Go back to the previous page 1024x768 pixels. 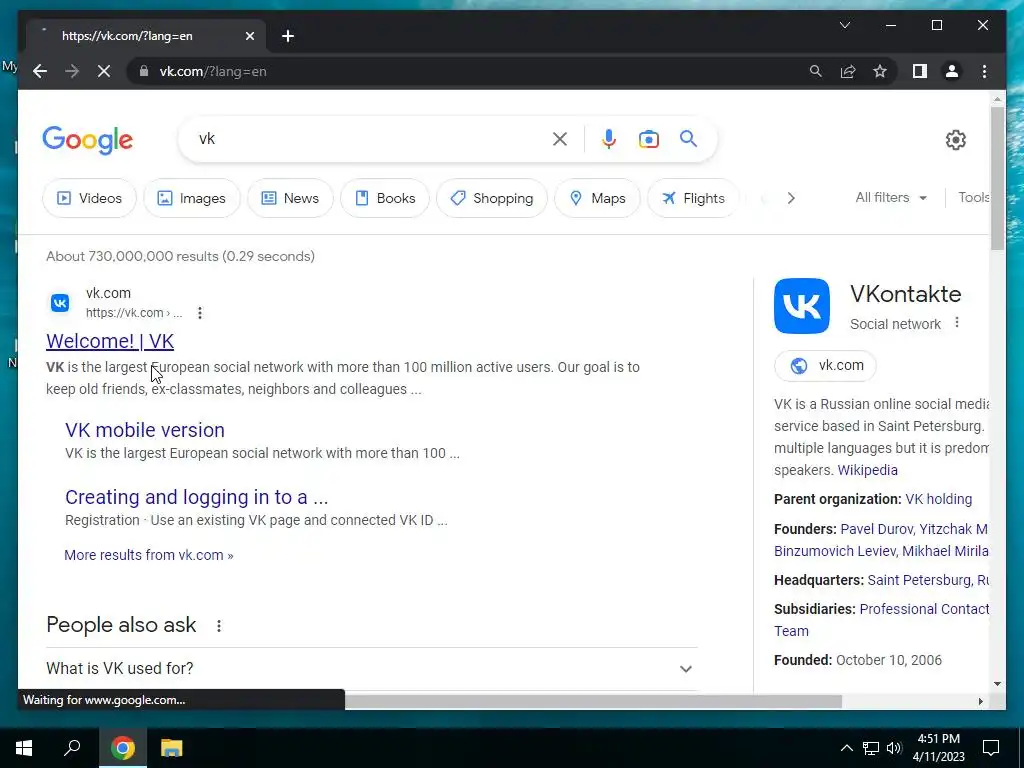pyautogui.click(x=40, y=71)
